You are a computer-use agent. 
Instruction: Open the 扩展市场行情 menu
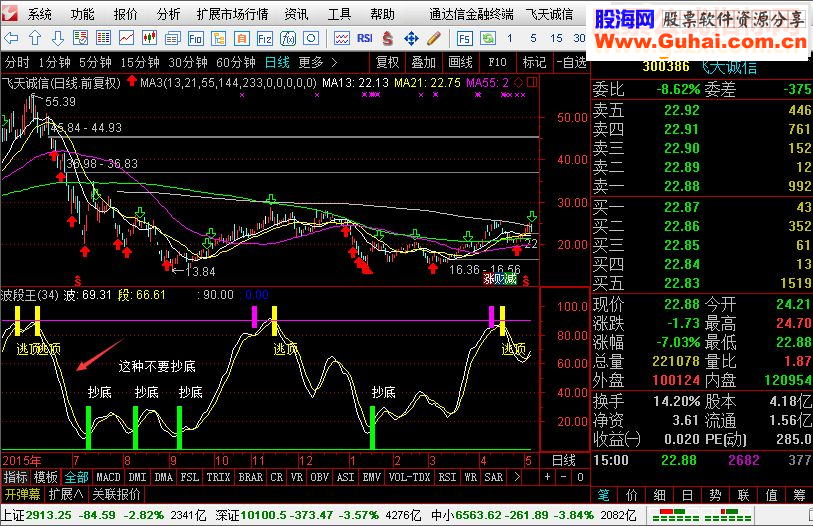[x=232, y=14]
